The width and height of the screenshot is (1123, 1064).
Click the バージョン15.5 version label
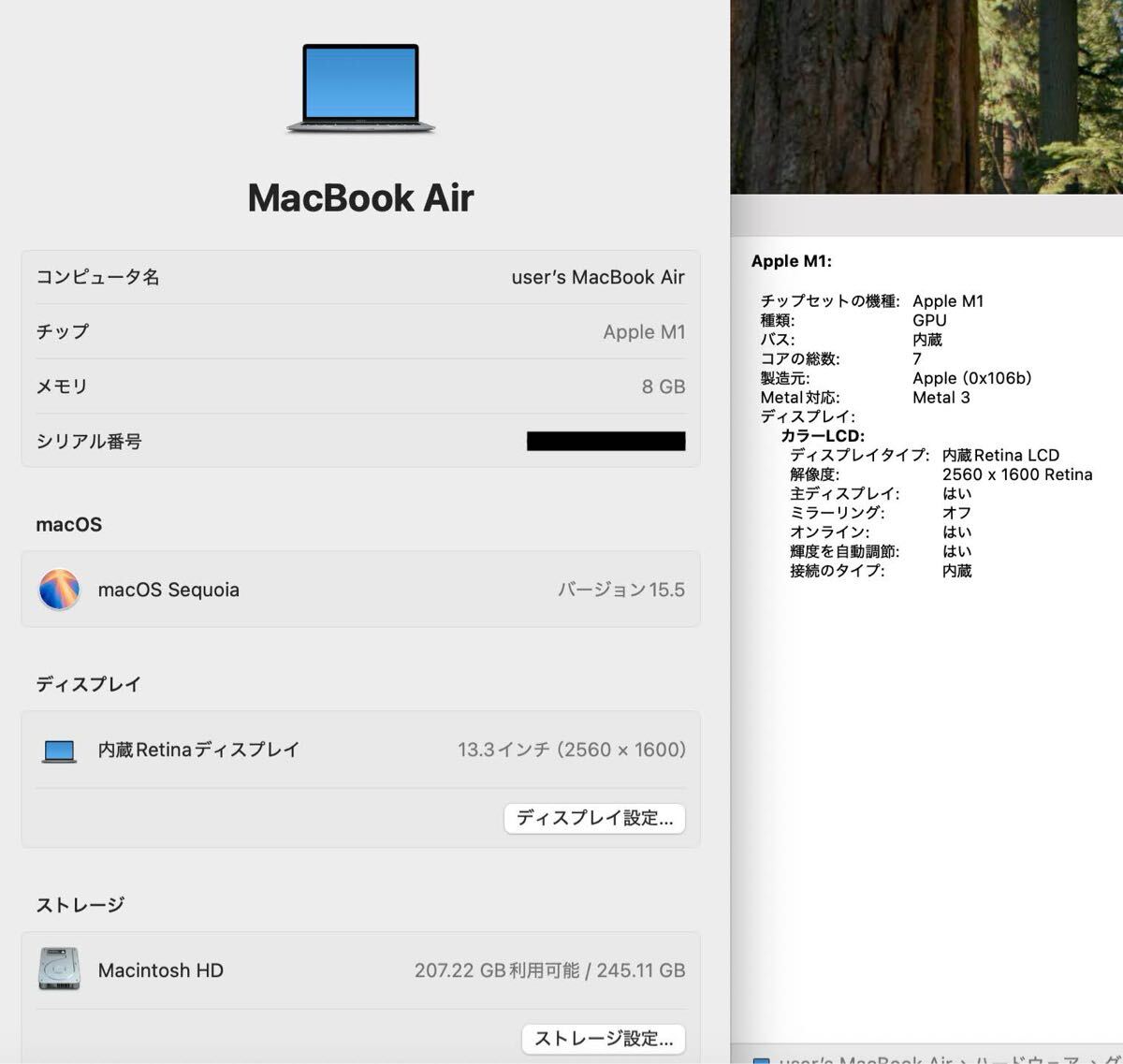tap(621, 590)
